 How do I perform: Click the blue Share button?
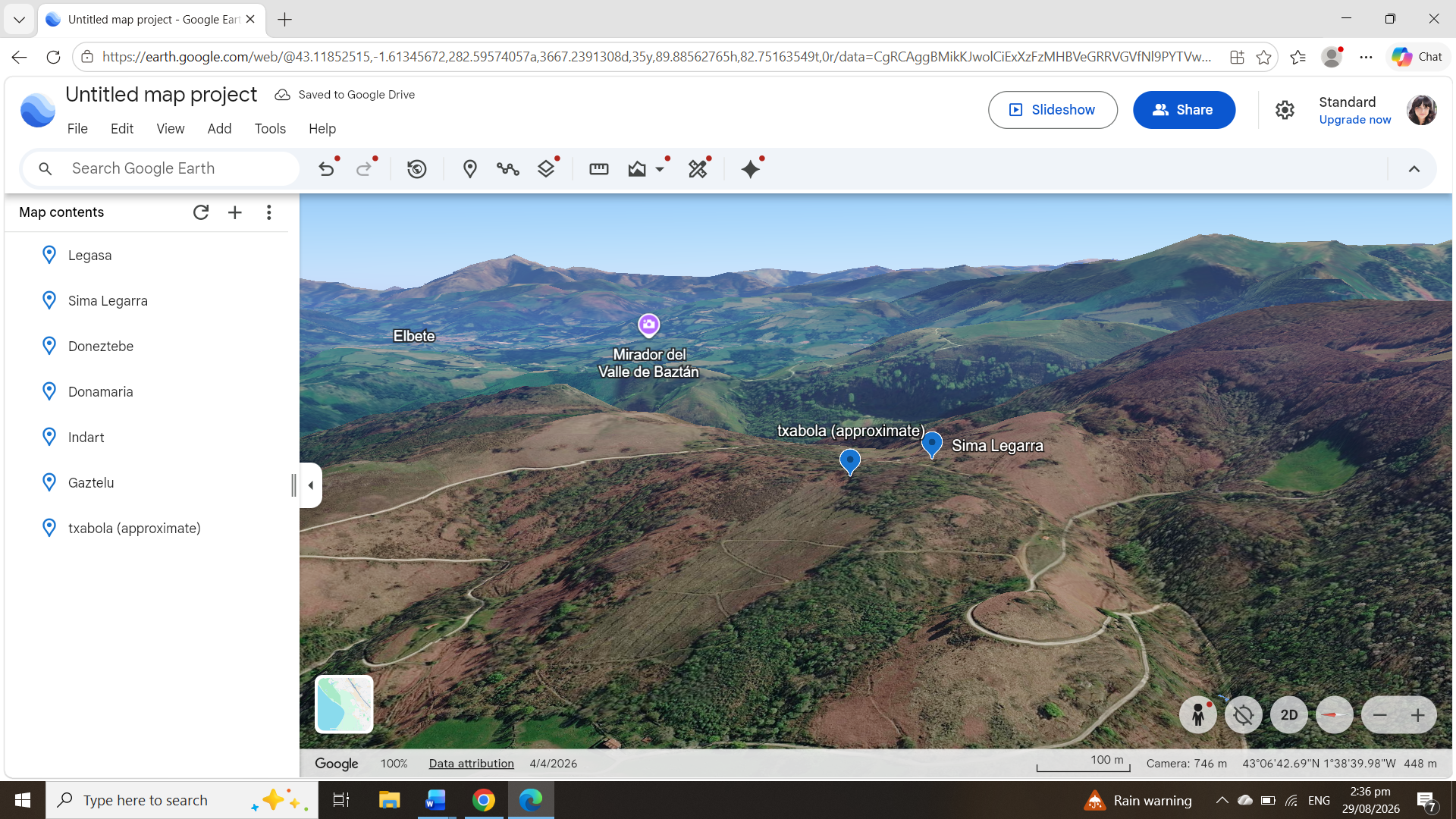click(1184, 110)
